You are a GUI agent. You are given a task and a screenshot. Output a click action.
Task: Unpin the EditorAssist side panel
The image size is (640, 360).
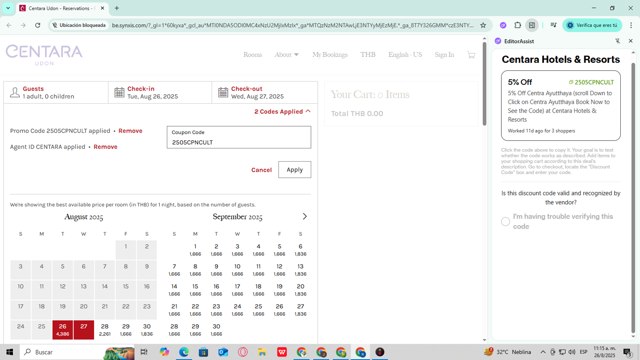click(x=618, y=41)
